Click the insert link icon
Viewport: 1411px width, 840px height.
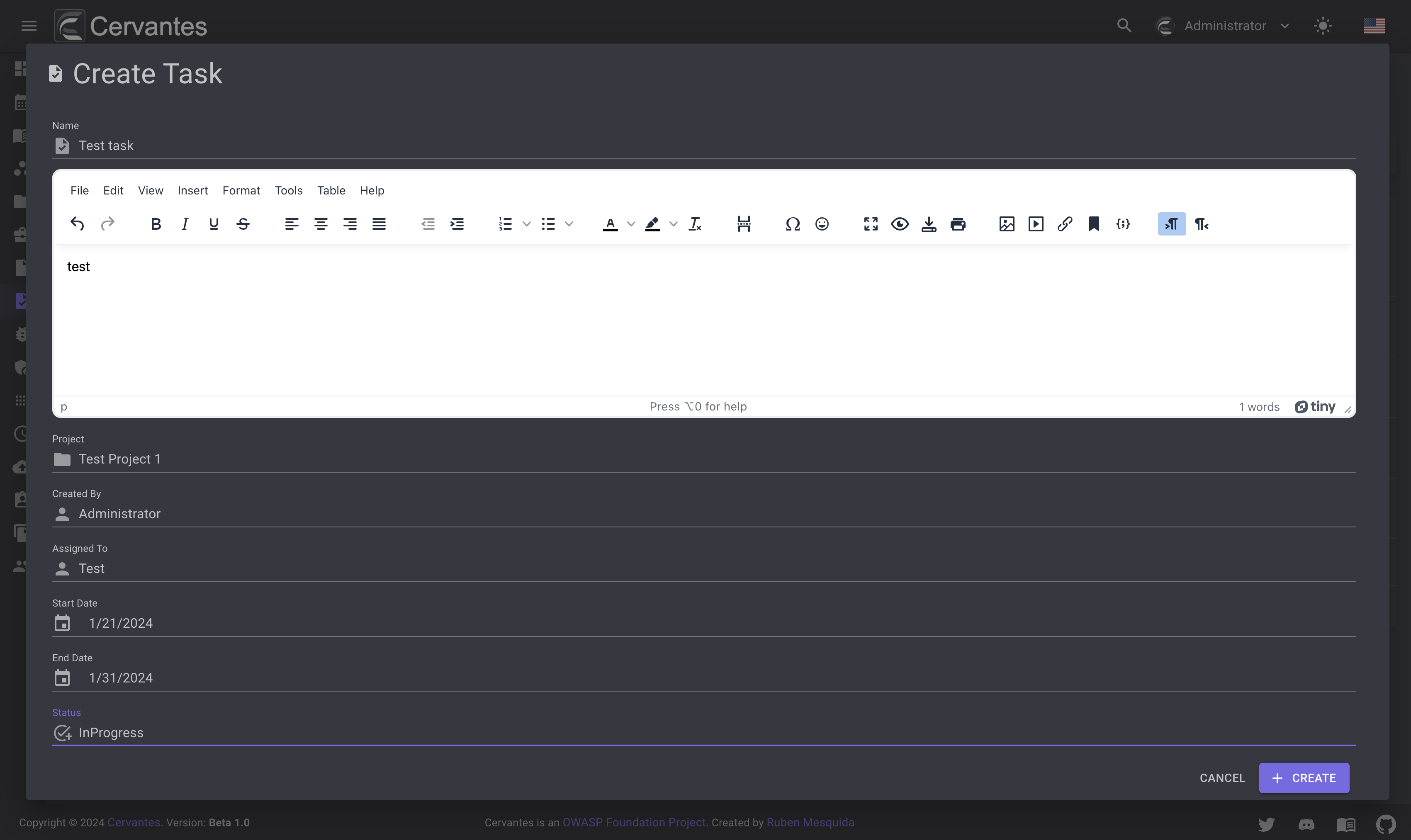1064,223
